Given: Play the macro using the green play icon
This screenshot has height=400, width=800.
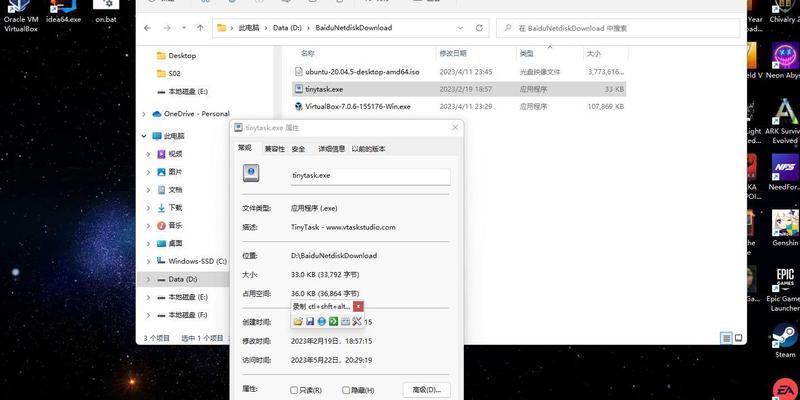Looking at the screenshot, I should [333, 321].
